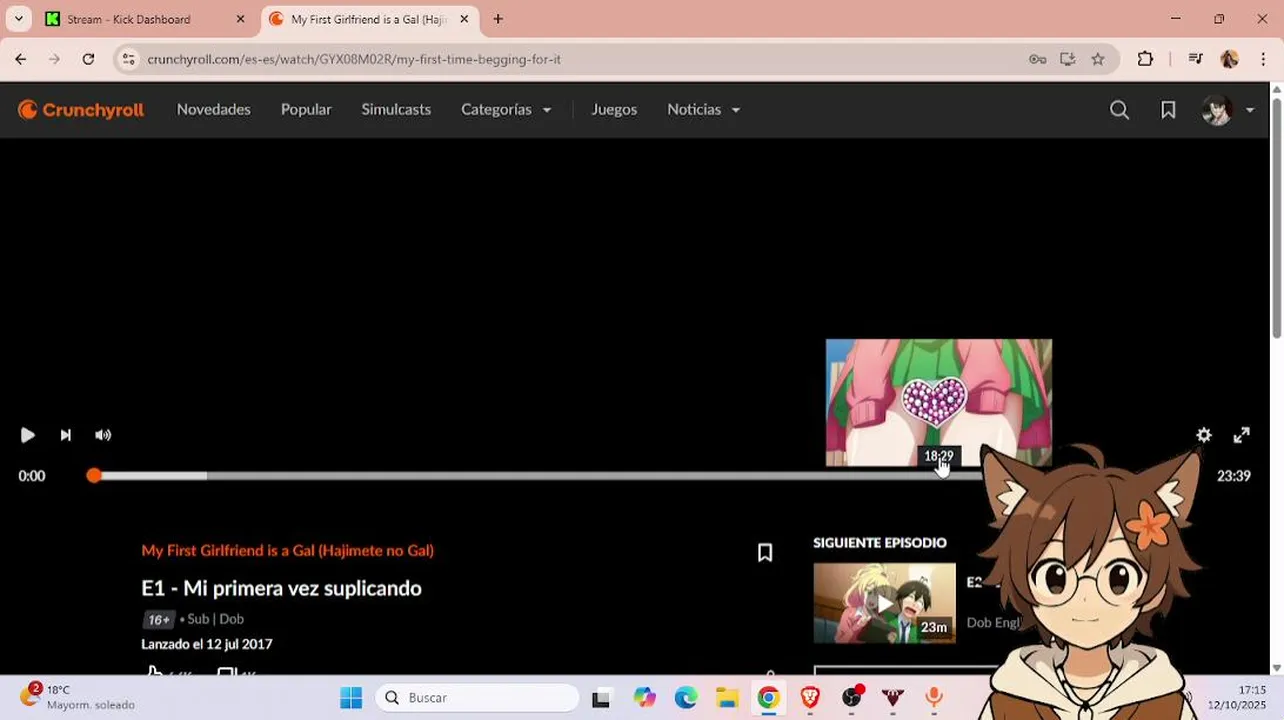Open a new browser tab

pos(498,19)
